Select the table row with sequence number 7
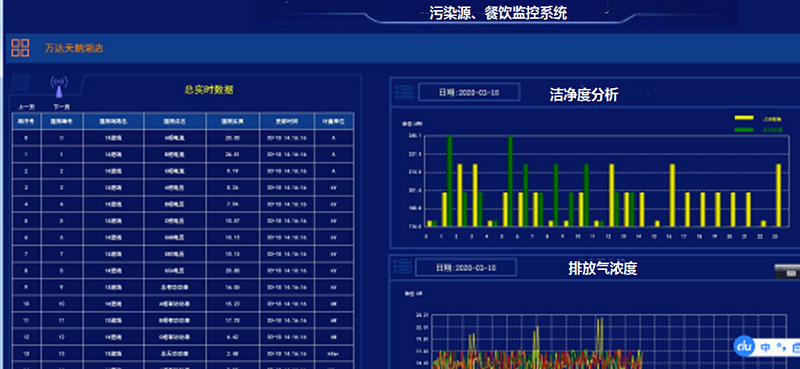The height and width of the screenshot is (369, 800). (183, 254)
